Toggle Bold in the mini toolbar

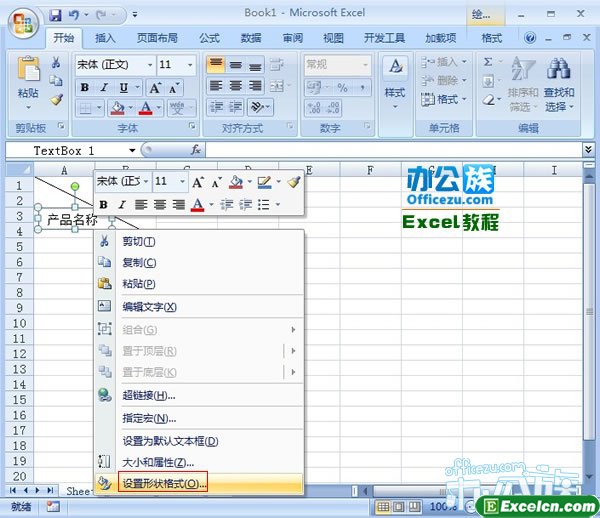pyautogui.click(x=103, y=205)
